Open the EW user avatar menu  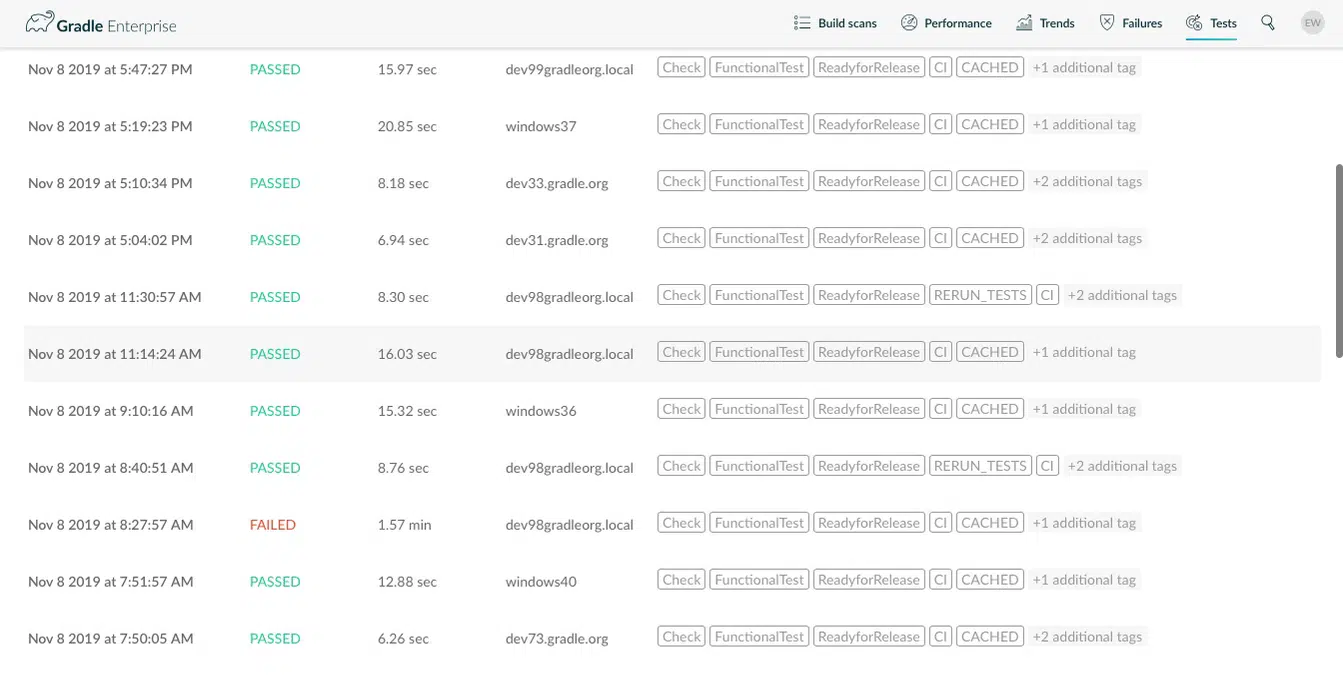point(1312,22)
